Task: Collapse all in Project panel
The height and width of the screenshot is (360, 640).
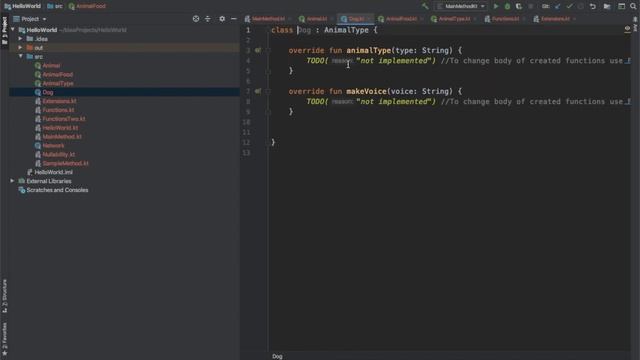Action: (x=208, y=19)
